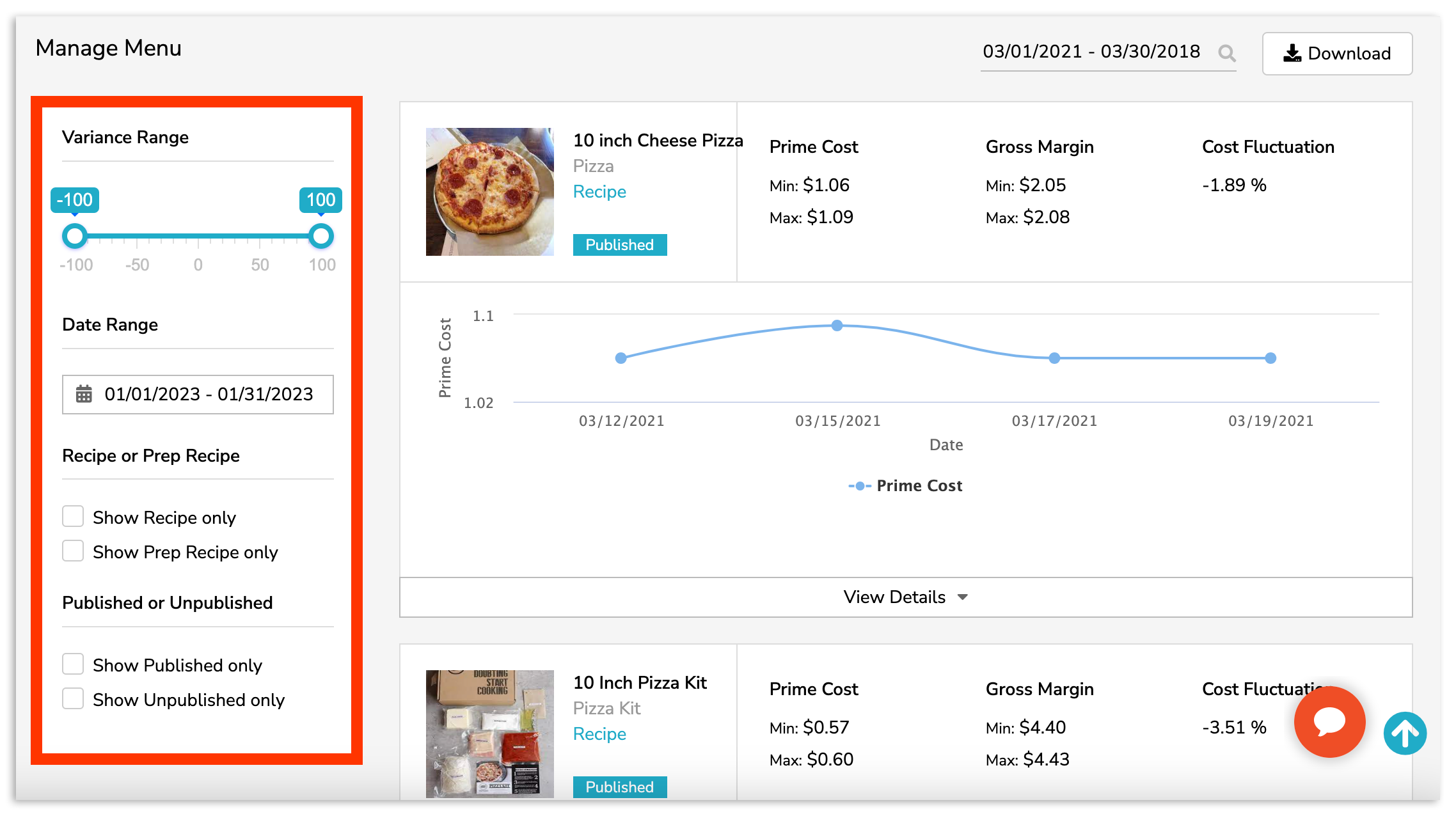This screenshot has width=1456, height=816.
Task: Click the Recipe link under 10 inch Cheese Pizza
Action: coord(599,191)
